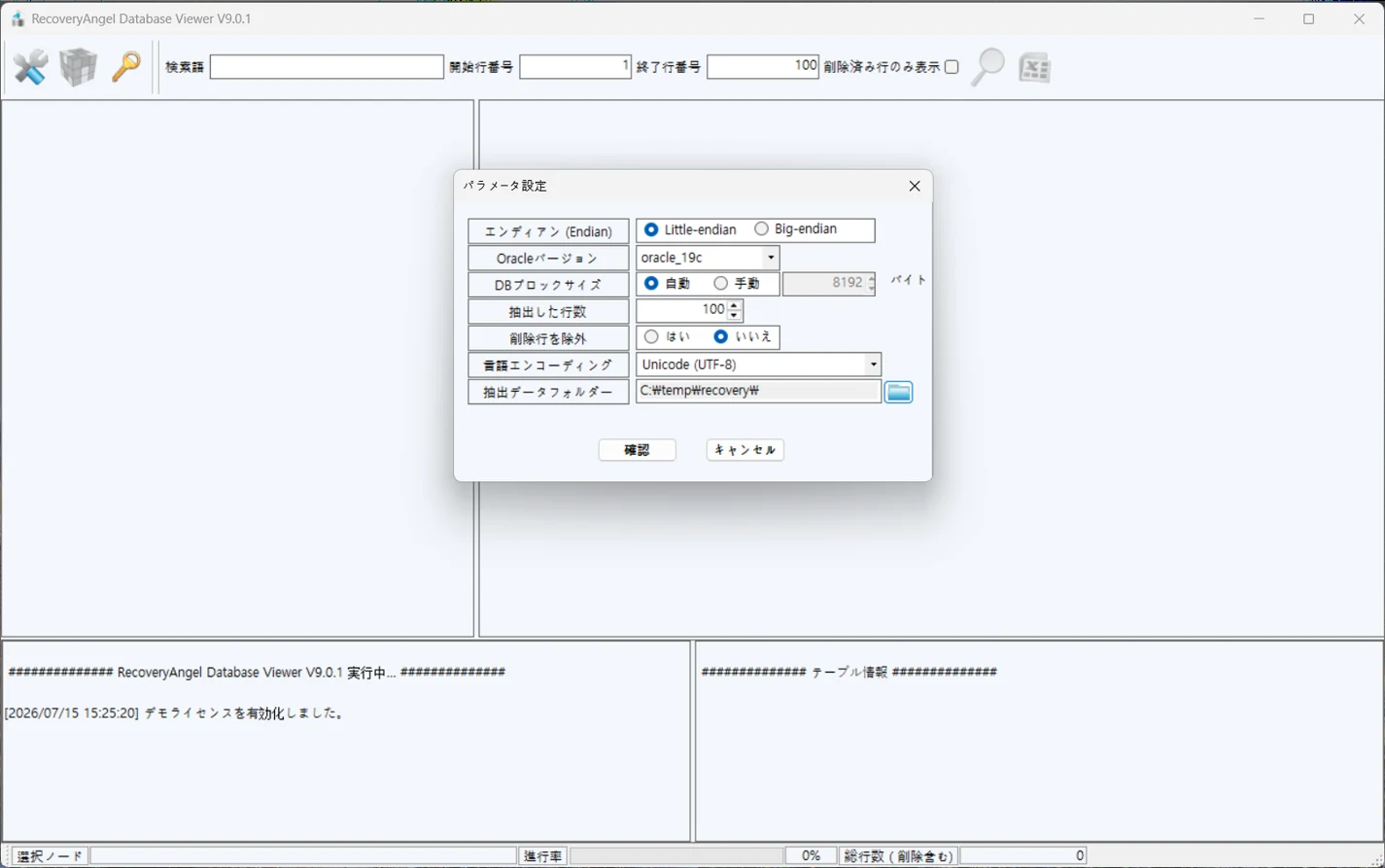
Task: Select the Big-endian radio button
Action: coord(761,229)
